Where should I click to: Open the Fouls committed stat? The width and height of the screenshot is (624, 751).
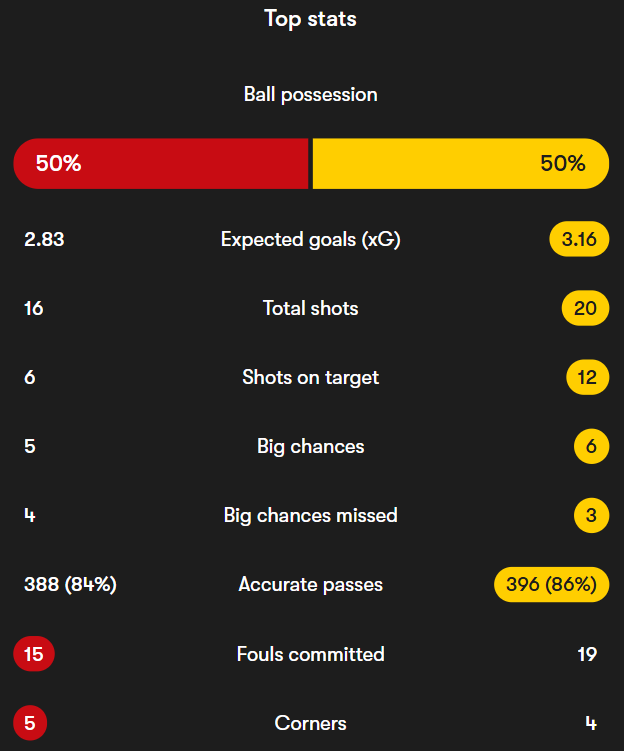tap(310, 654)
